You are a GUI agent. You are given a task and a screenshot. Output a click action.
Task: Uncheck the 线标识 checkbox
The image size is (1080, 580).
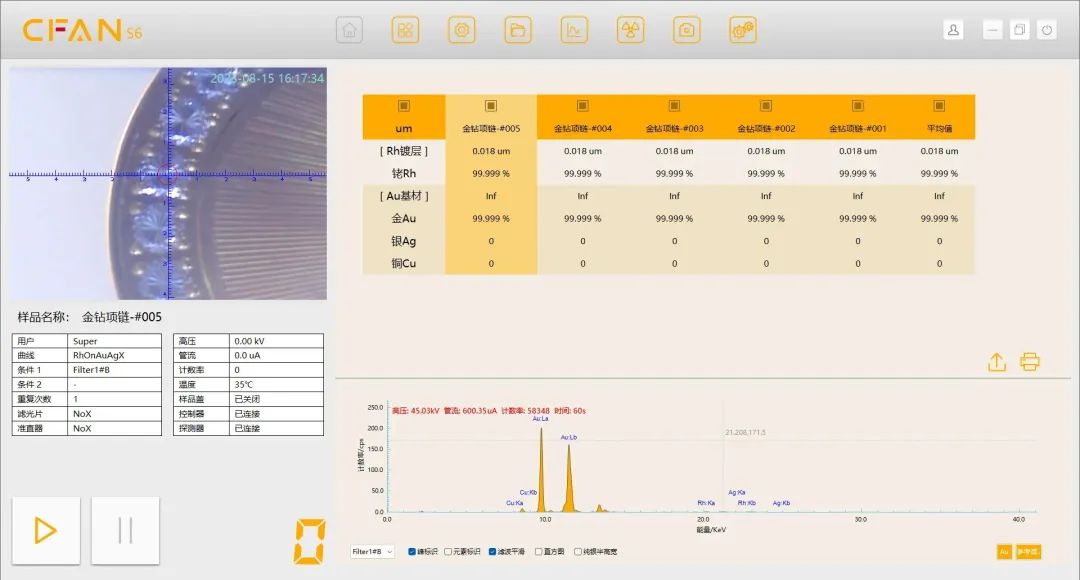tap(412, 552)
